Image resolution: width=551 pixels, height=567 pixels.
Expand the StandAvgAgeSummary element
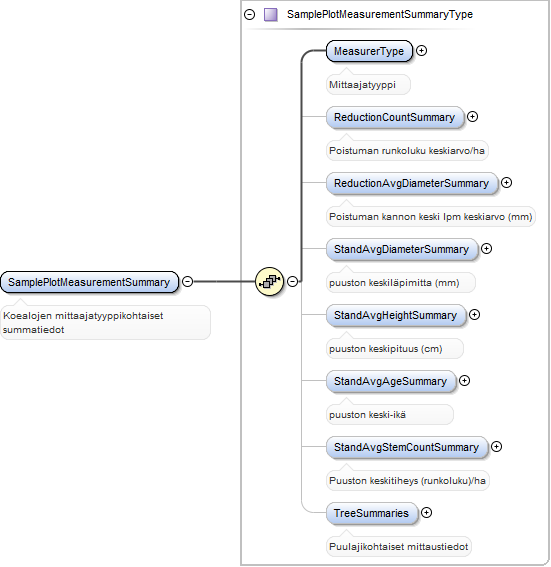464,380
